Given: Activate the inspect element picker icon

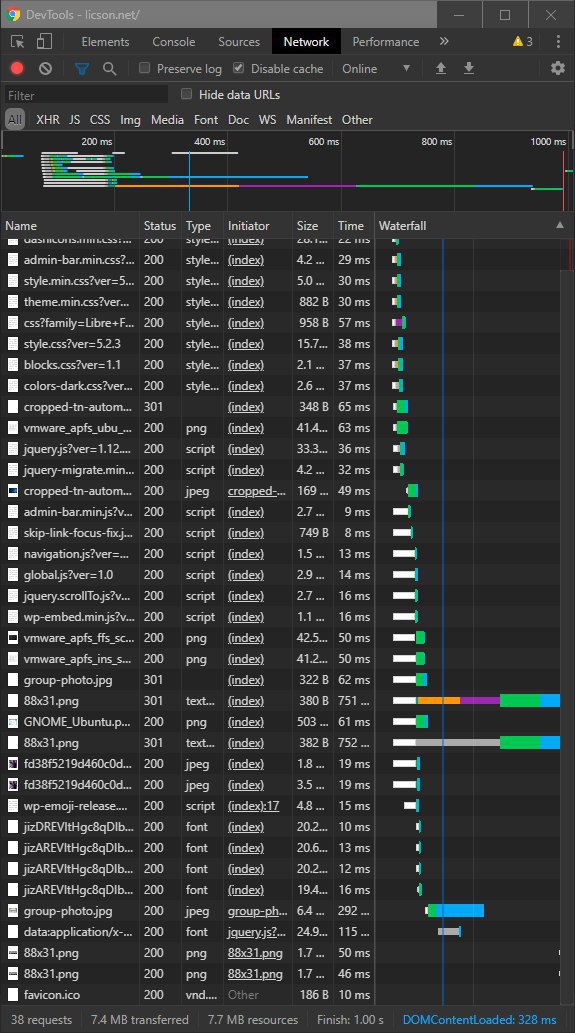Looking at the screenshot, I should point(18,42).
